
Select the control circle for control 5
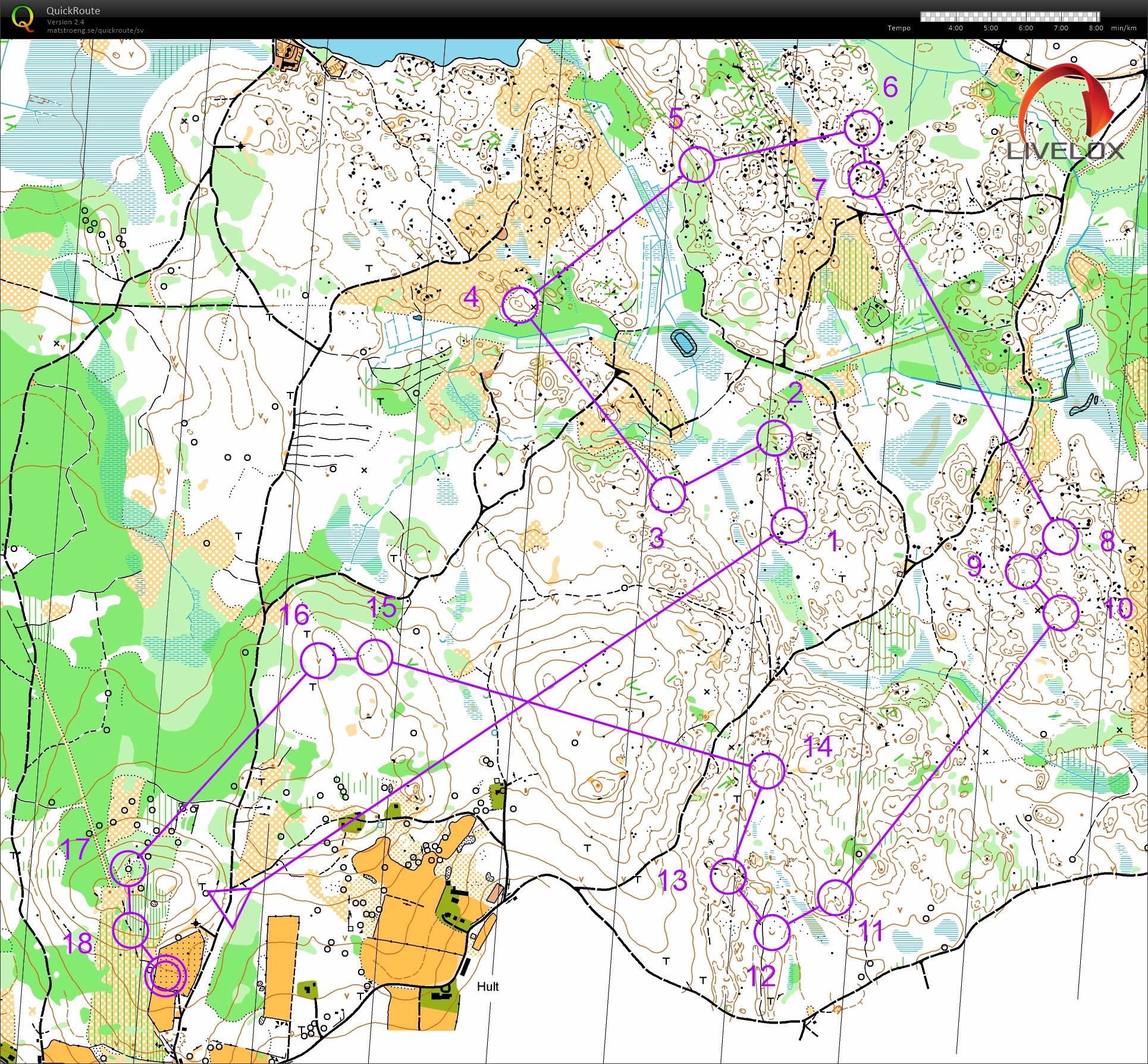[696, 164]
